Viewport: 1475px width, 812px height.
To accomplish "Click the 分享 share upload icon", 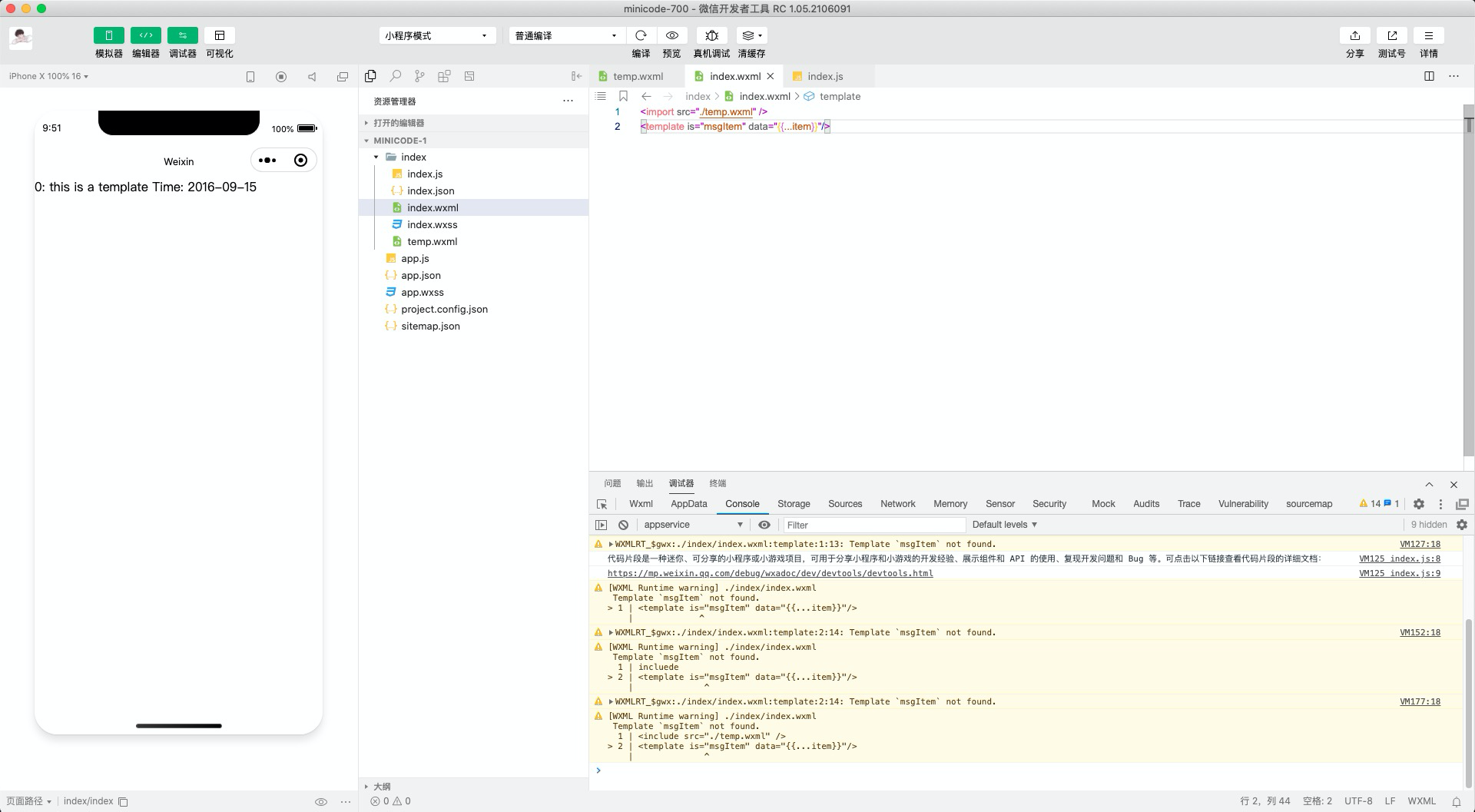I will pyautogui.click(x=1354, y=35).
